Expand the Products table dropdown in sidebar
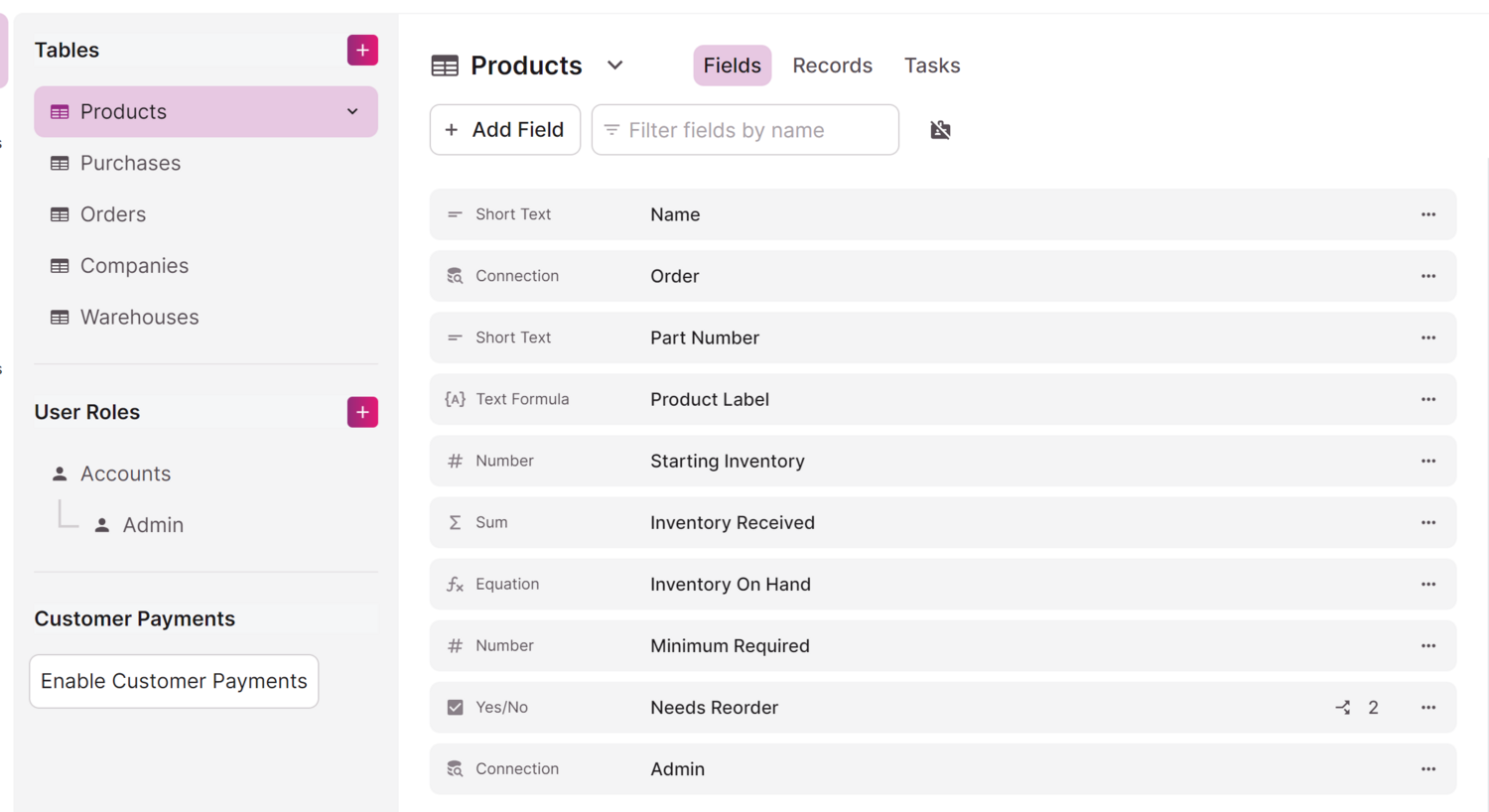This screenshot has height=812, width=1489. (352, 111)
